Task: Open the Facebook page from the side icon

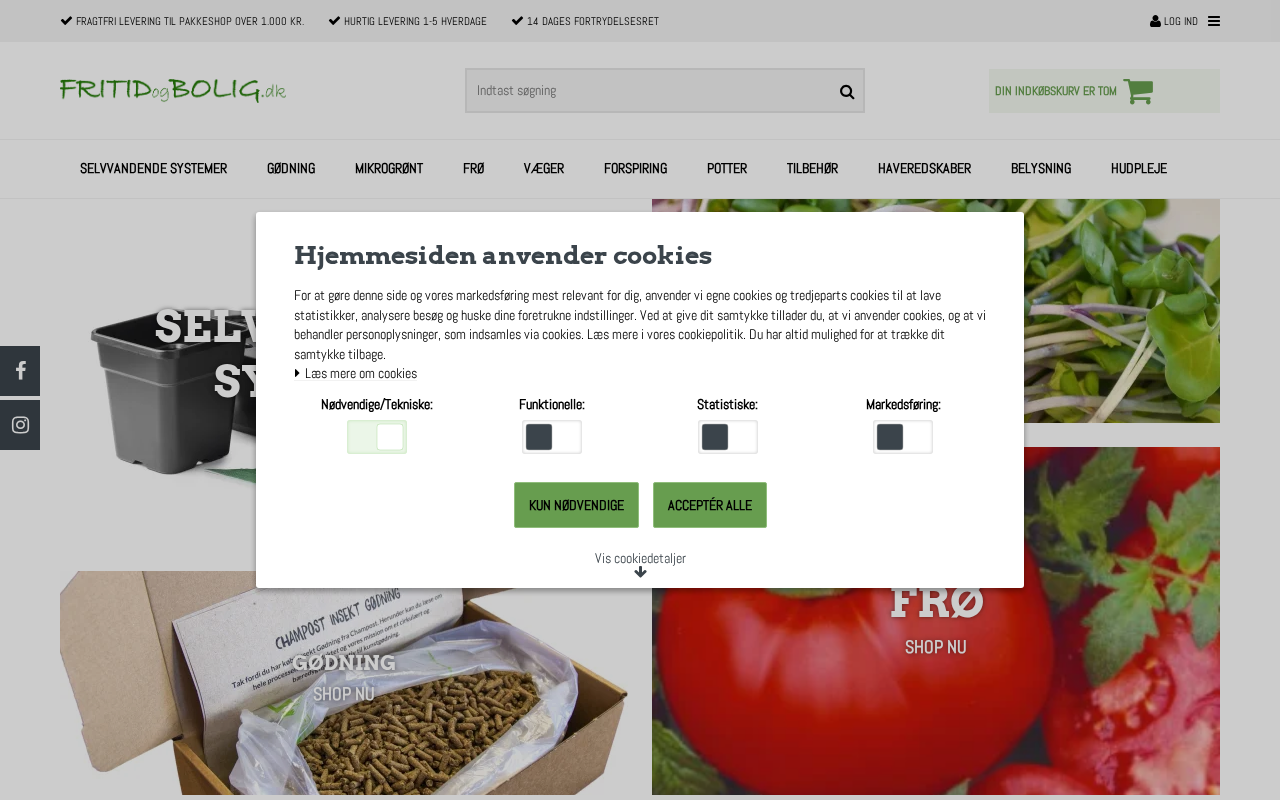Action: pyautogui.click(x=20, y=371)
